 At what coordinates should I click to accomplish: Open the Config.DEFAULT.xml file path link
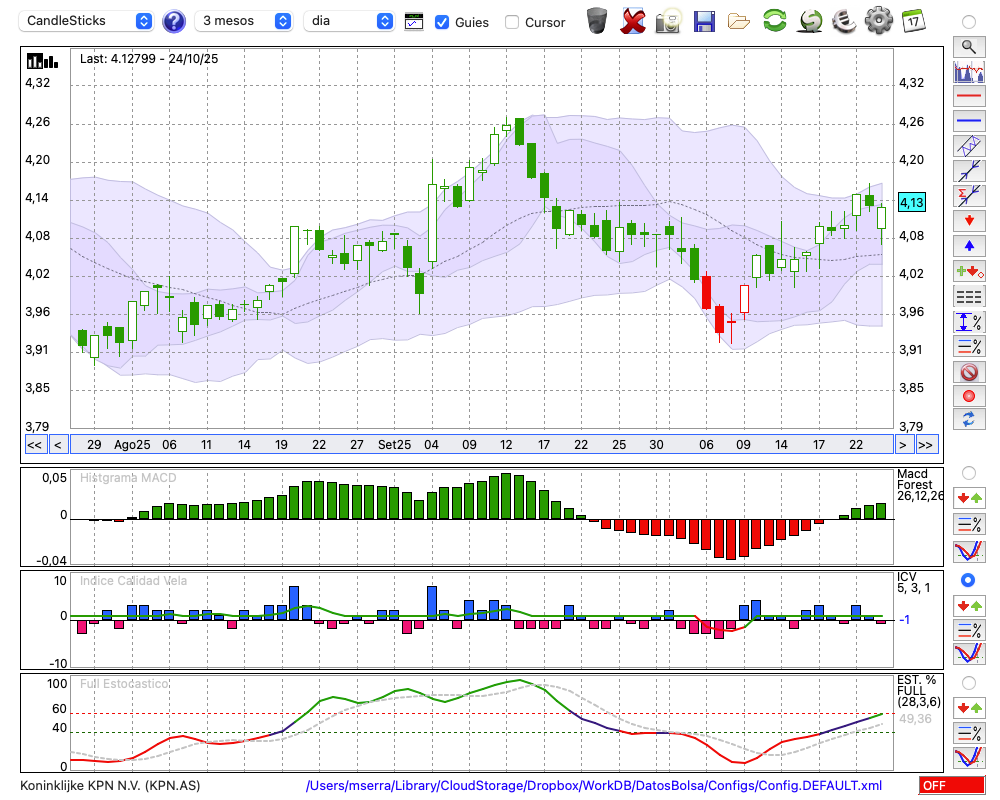(x=594, y=785)
